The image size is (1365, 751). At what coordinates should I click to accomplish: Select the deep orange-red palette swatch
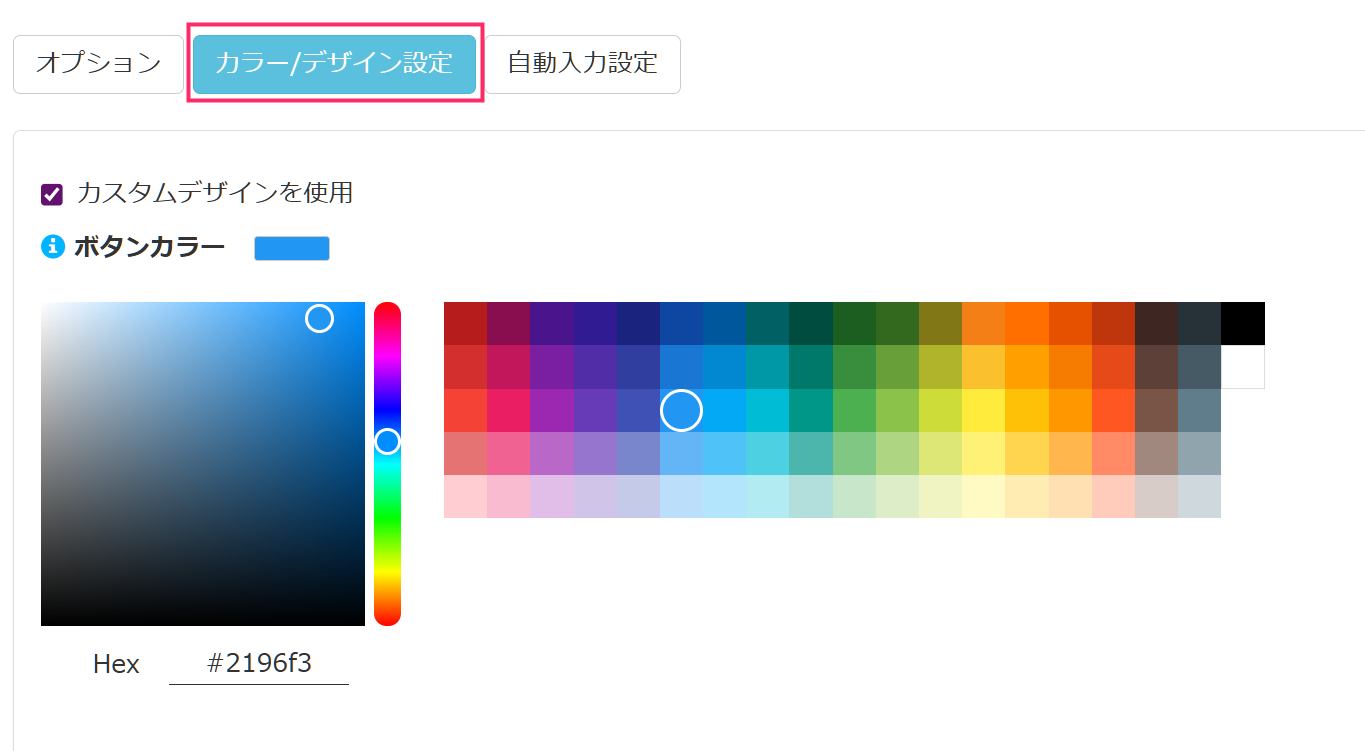tap(1113, 410)
